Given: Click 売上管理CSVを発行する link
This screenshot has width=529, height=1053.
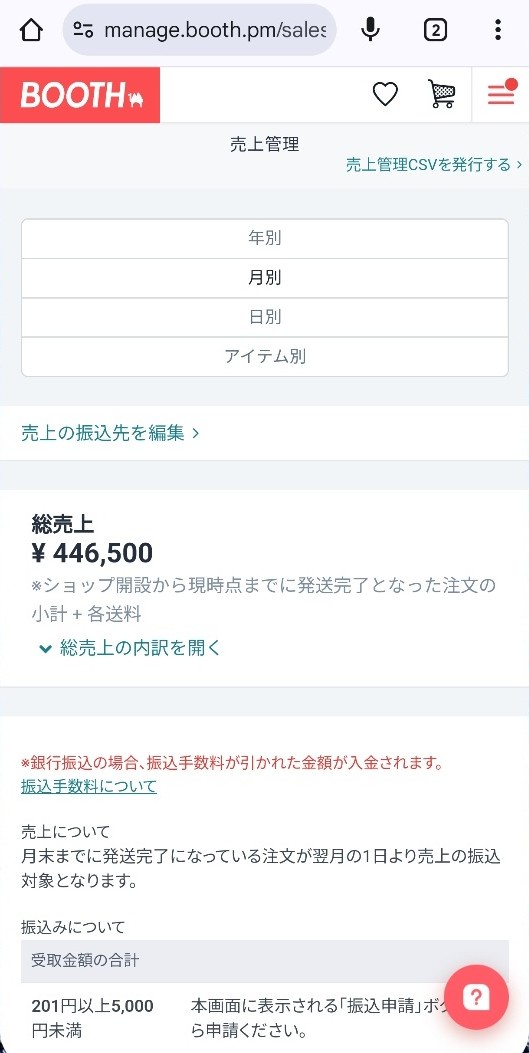Looking at the screenshot, I should point(434,165).
